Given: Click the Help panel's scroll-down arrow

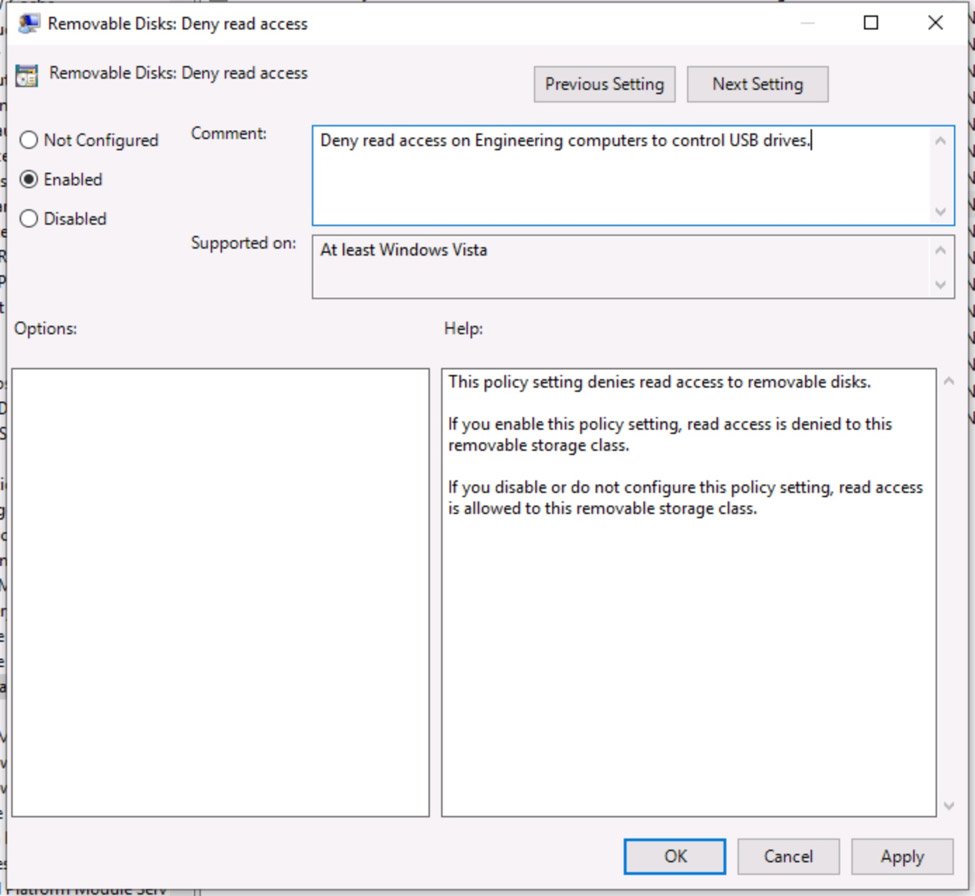Looking at the screenshot, I should coord(948,806).
